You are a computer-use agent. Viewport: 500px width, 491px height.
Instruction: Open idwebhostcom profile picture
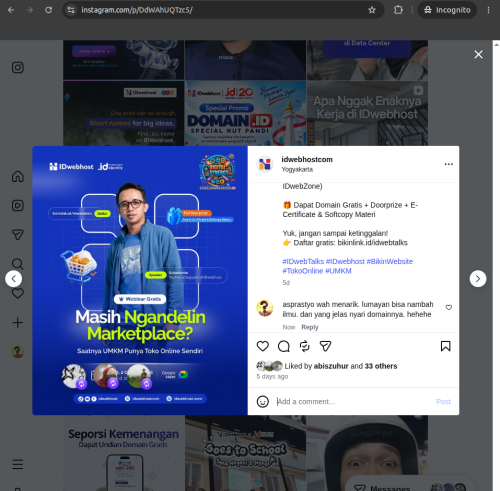pyautogui.click(x=265, y=164)
